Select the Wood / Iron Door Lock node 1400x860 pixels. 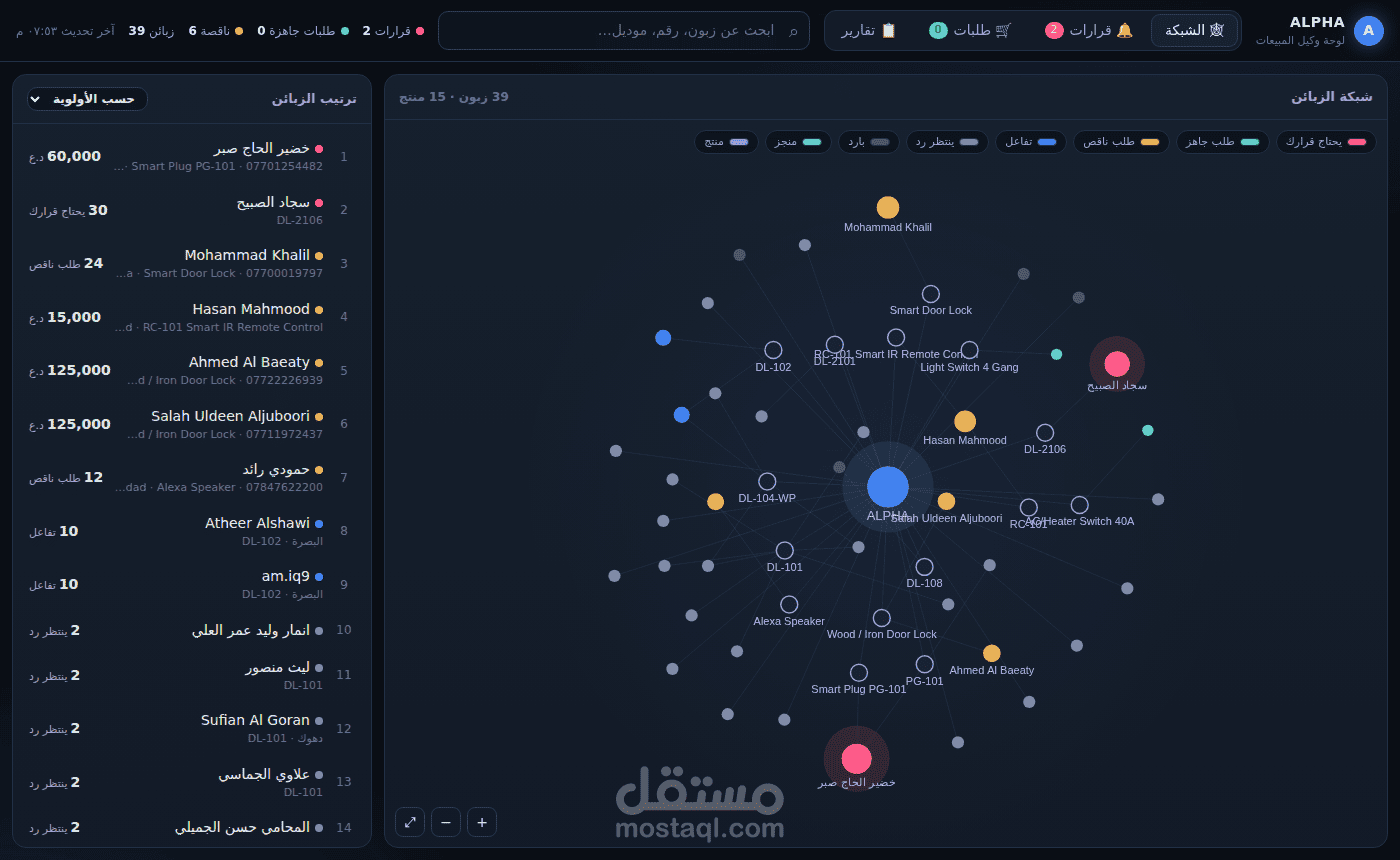pyautogui.click(x=881, y=618)
